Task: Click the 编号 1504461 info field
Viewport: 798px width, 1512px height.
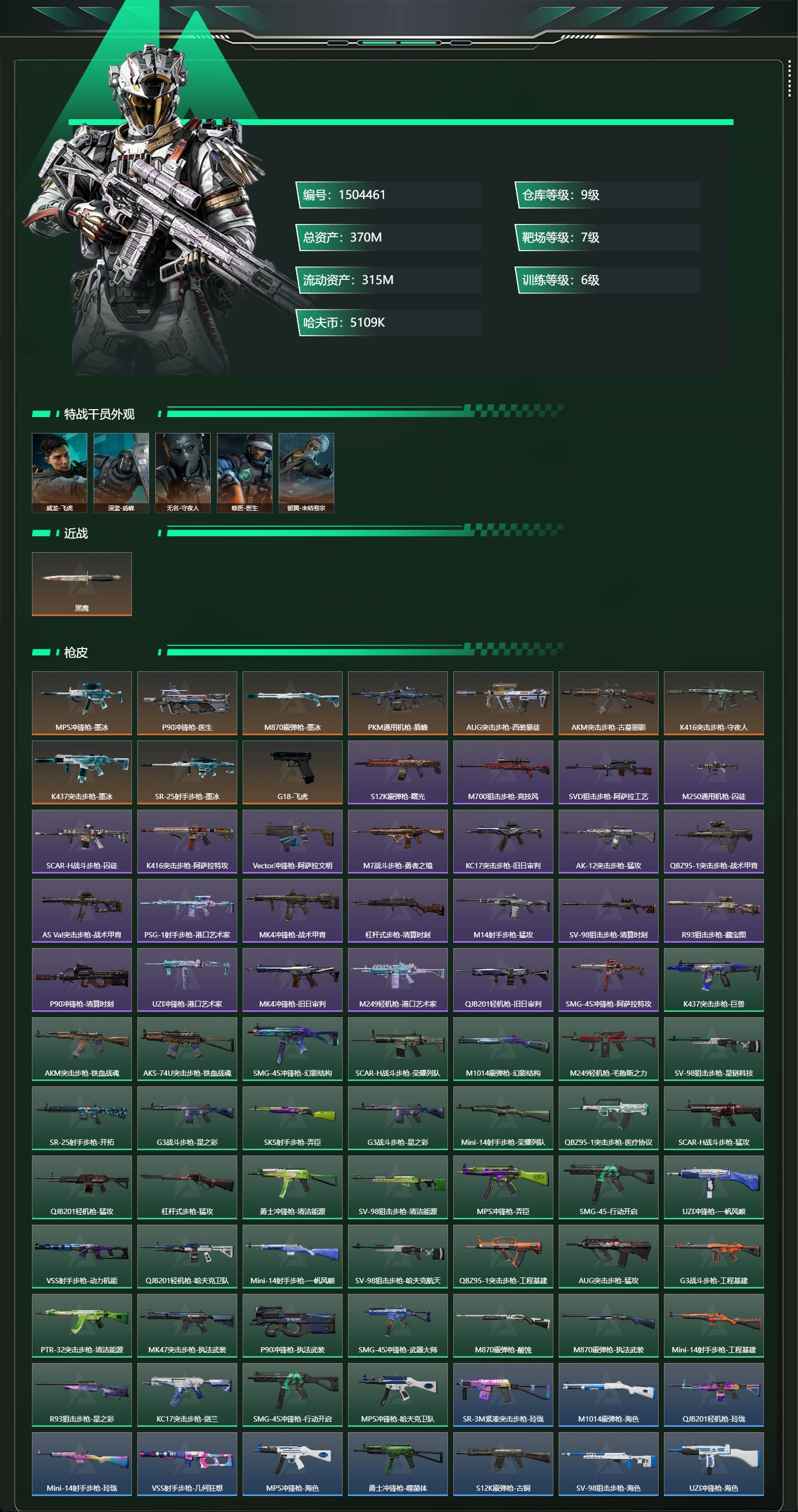Action: pos(388,195)
